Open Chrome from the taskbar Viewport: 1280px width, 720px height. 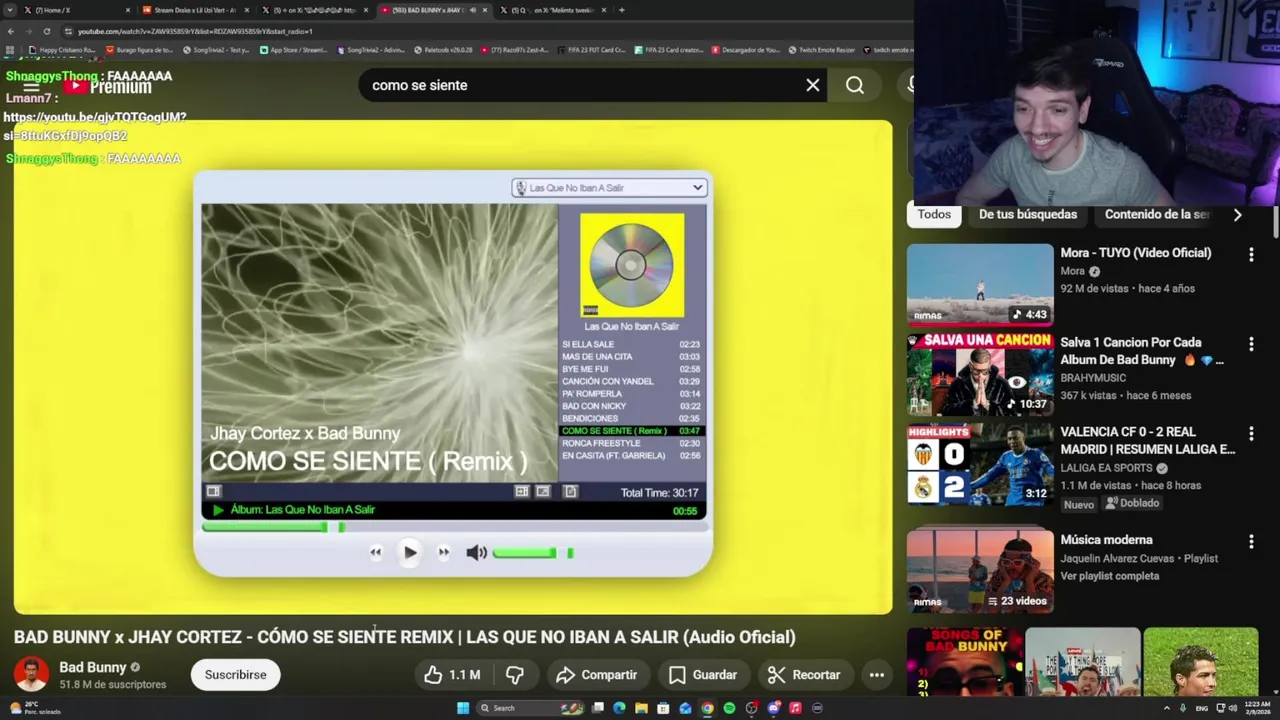(707, 708)
